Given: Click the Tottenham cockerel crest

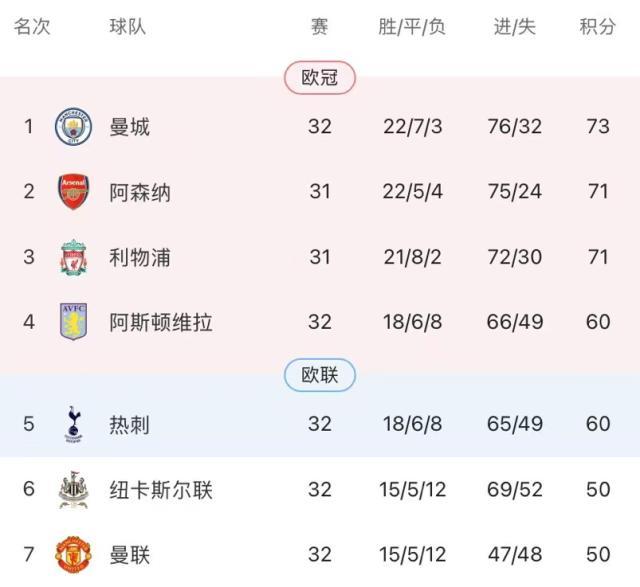Looking at the screenshot, I should pyautogui.click(x=73, y=424).
